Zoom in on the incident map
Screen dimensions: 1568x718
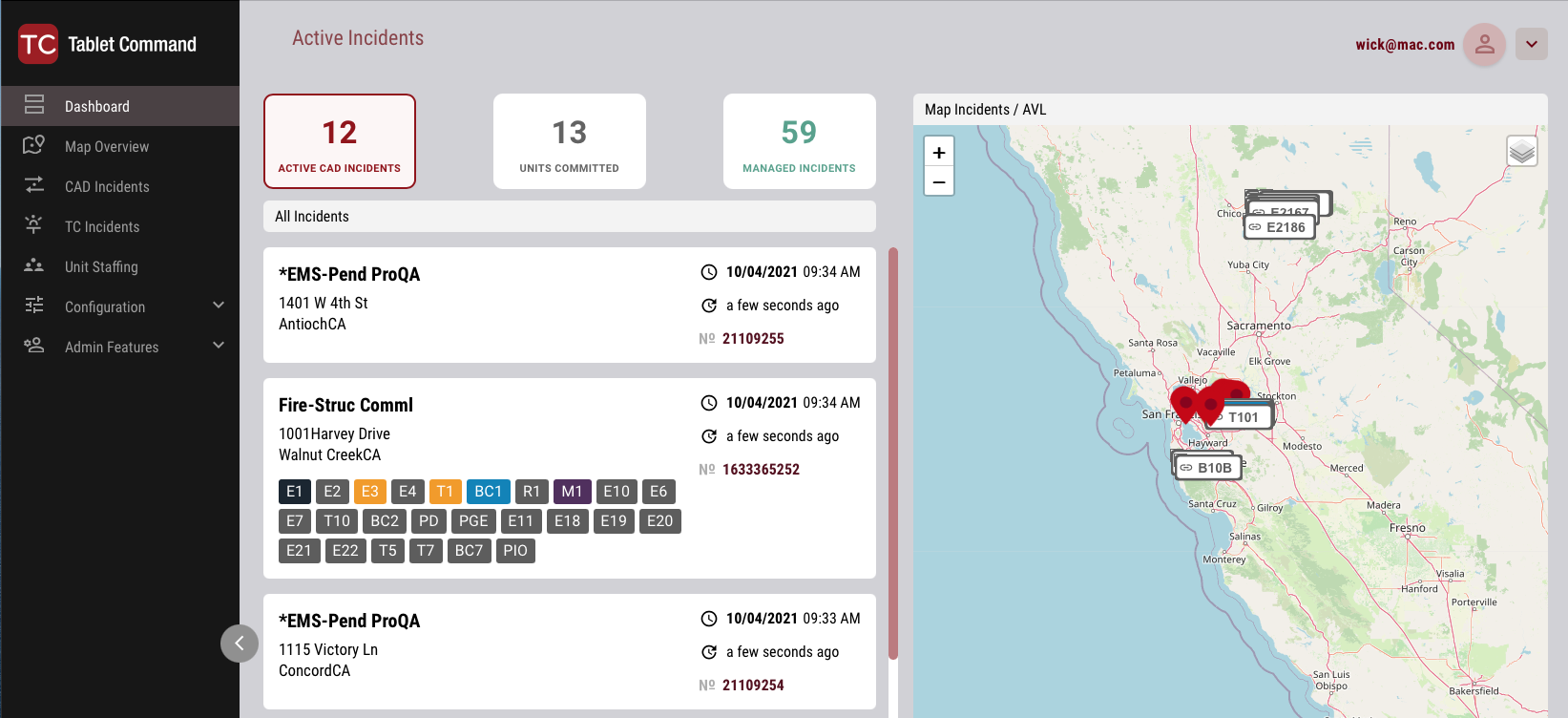[939, 153]
